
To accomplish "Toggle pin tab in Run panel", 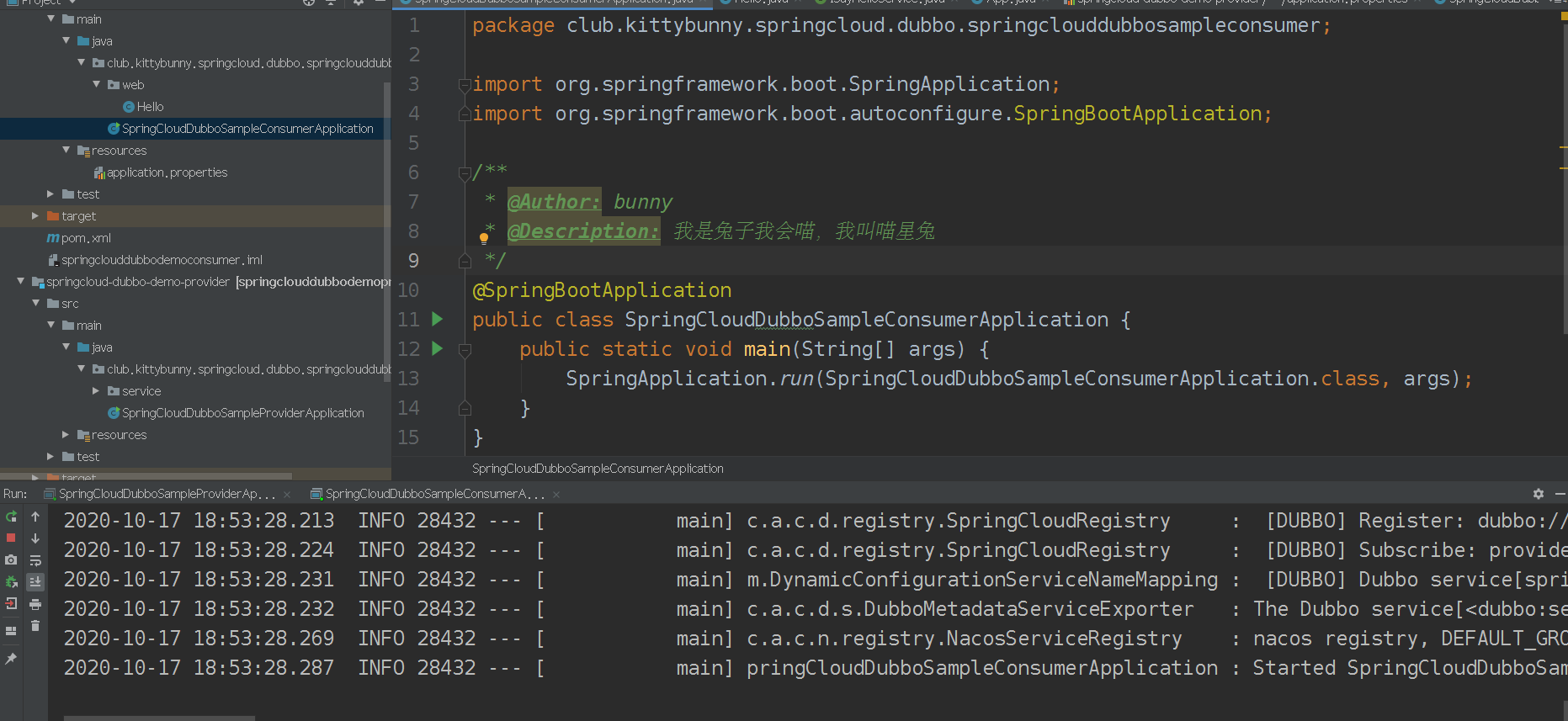I will pos(11,659).
